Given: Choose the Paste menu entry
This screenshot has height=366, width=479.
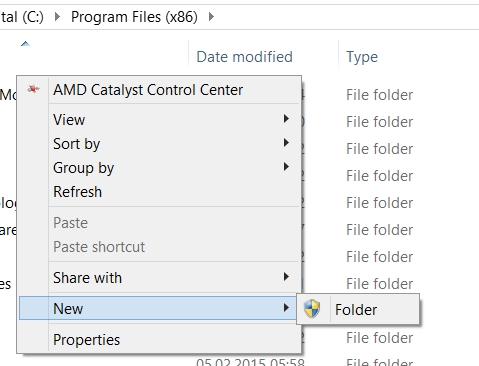Looking at the screenshot, I should (x=159, y=223).
